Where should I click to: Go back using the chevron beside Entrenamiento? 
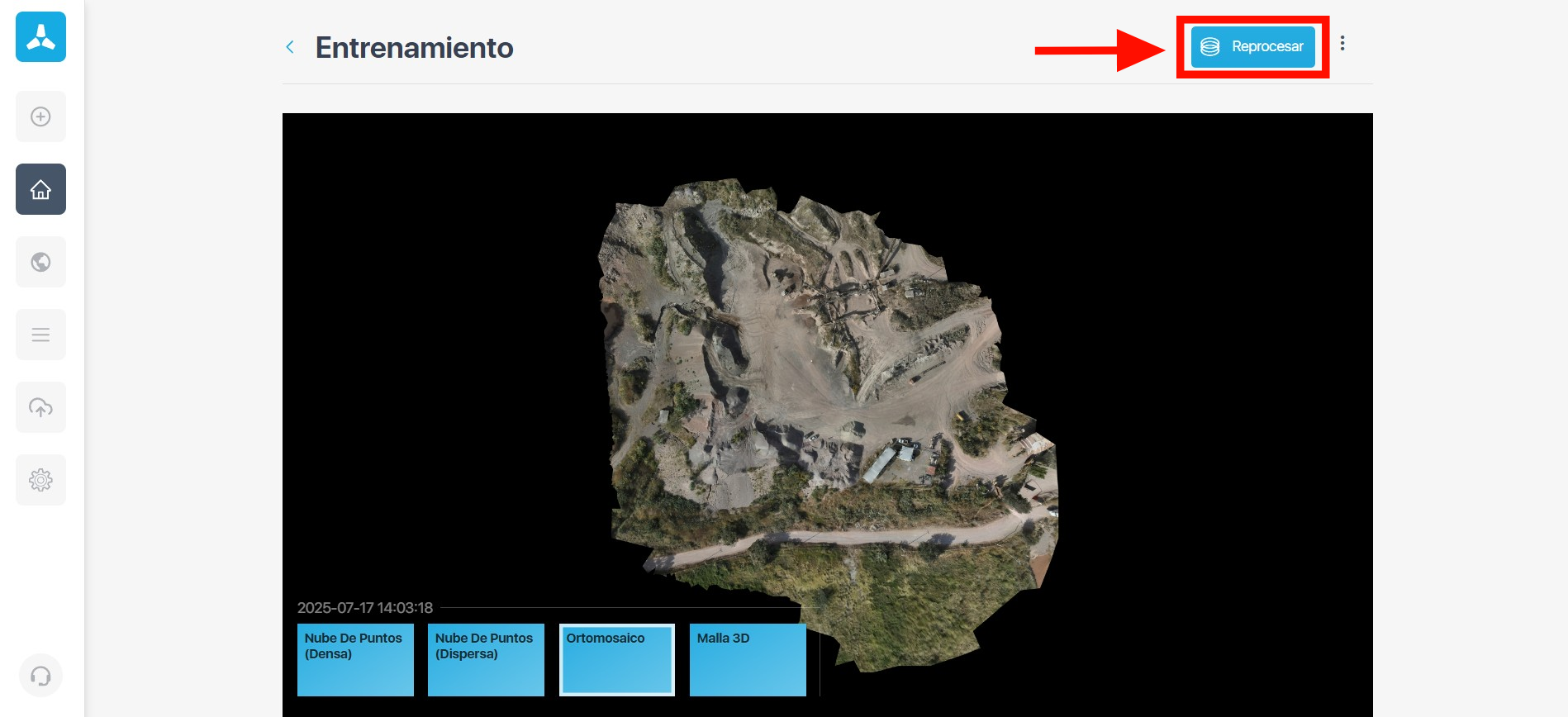point(290,47)
